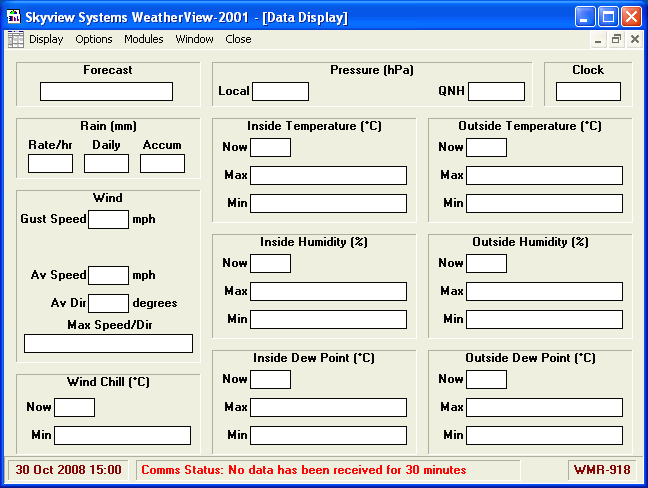
Task: Minimize the inner Data Display window
Action: coord(598,40)
